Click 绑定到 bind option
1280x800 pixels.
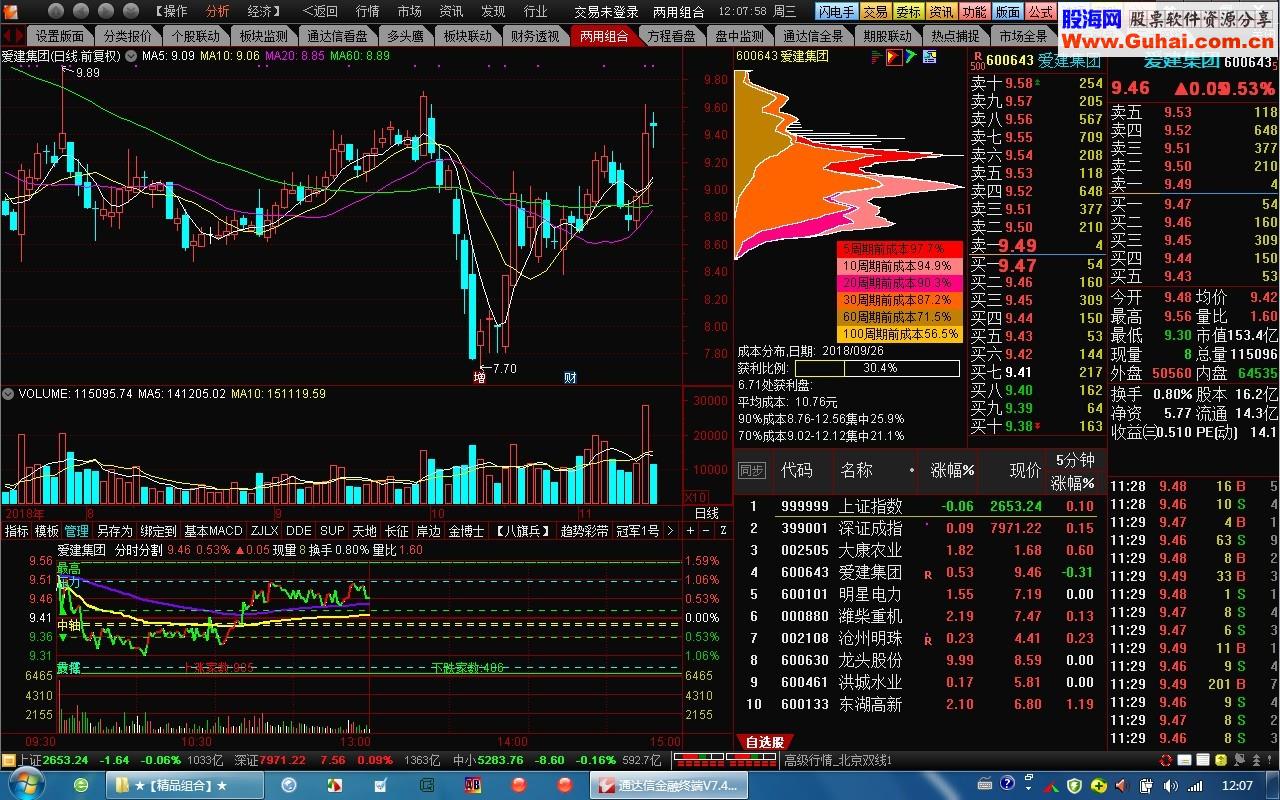[x=158, y=531]
